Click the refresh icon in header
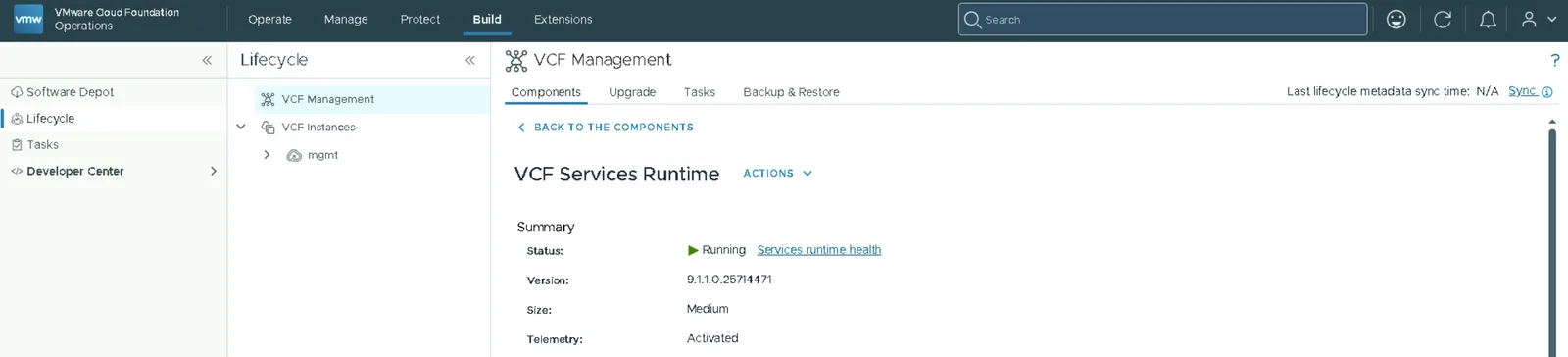The width and height of the screenshot is (1568, 357). tap(1443, 20)
